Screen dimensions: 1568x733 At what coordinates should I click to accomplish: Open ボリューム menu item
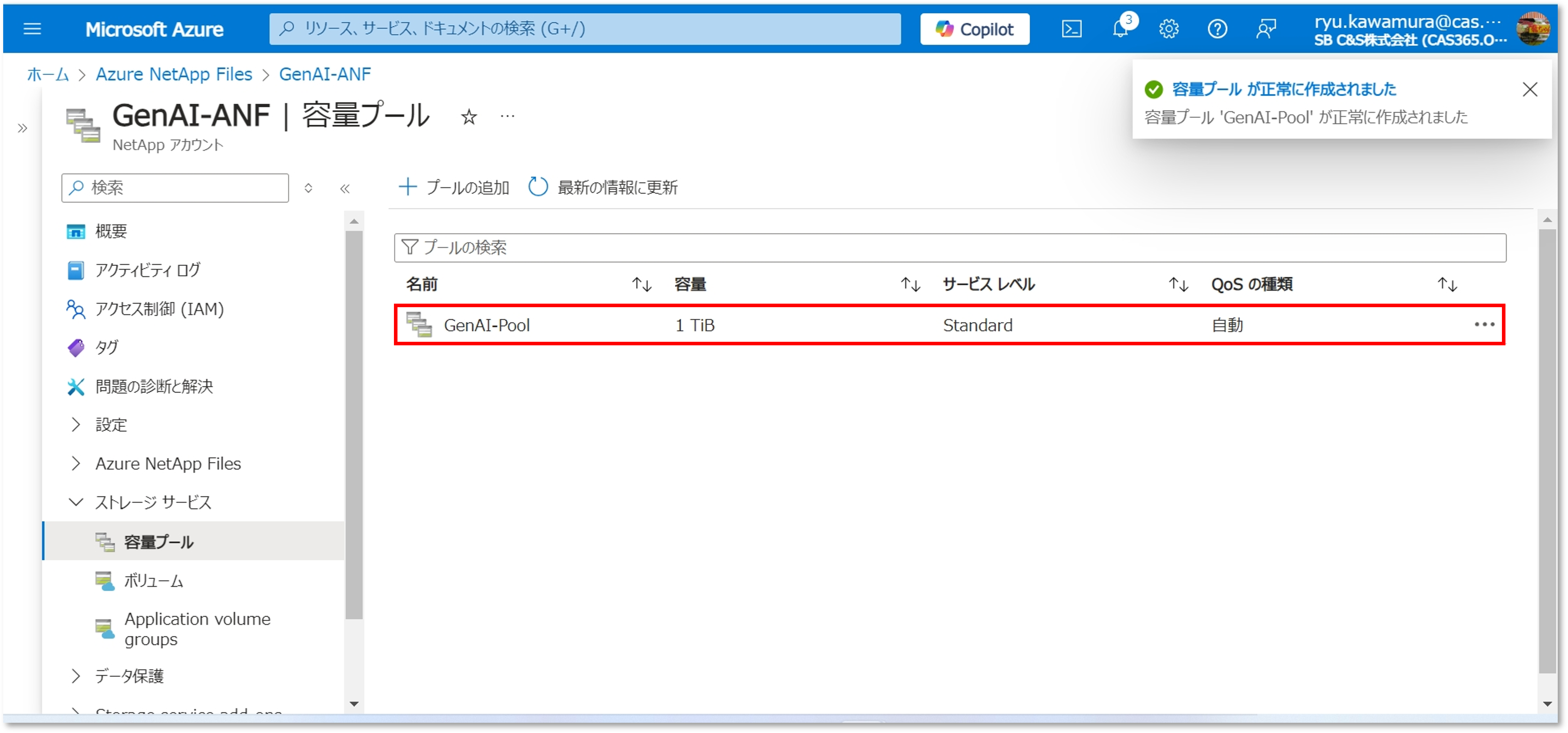tap(153, 580)
